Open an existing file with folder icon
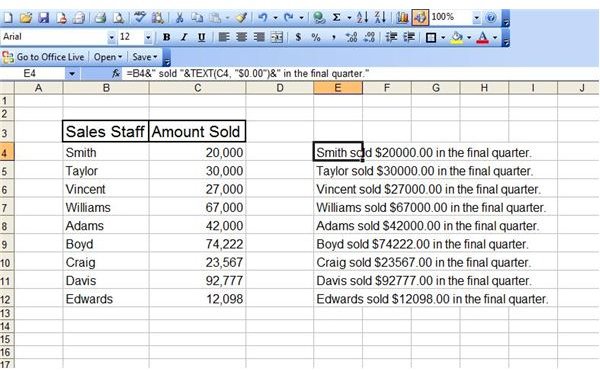 tap(26, 18)
